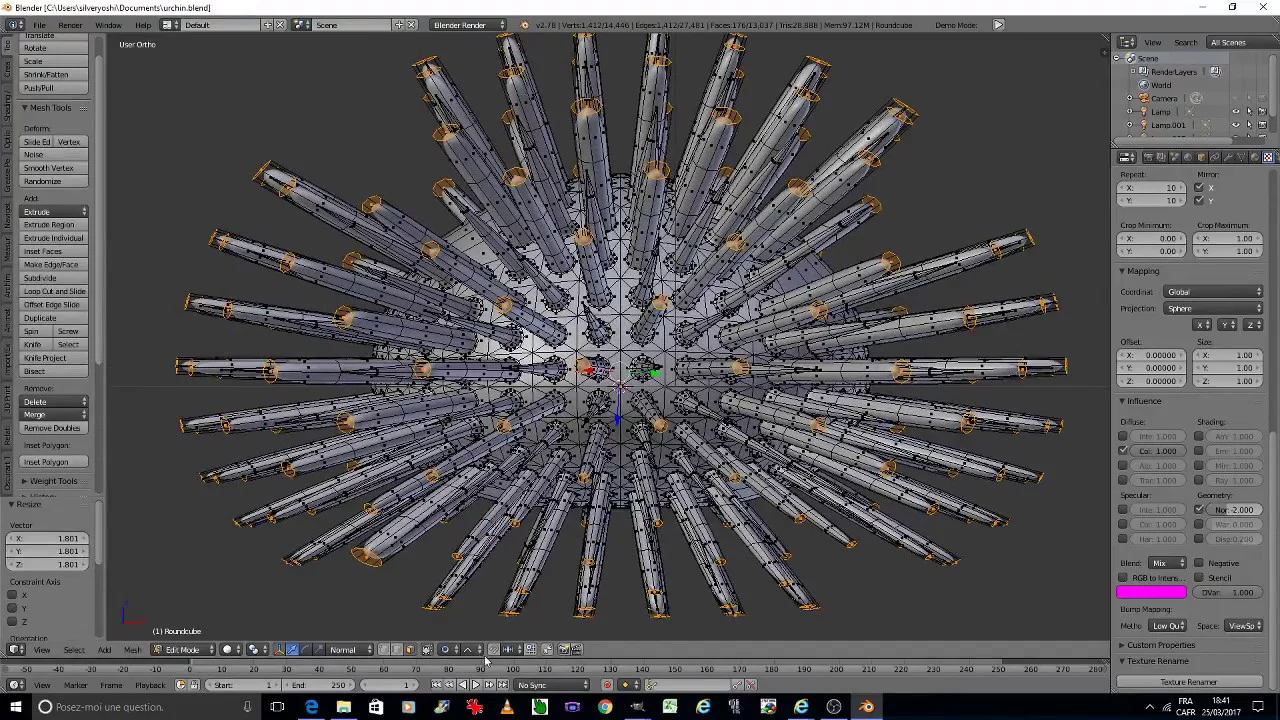
Task: Play animation in reverse
Action: (462, 685)
